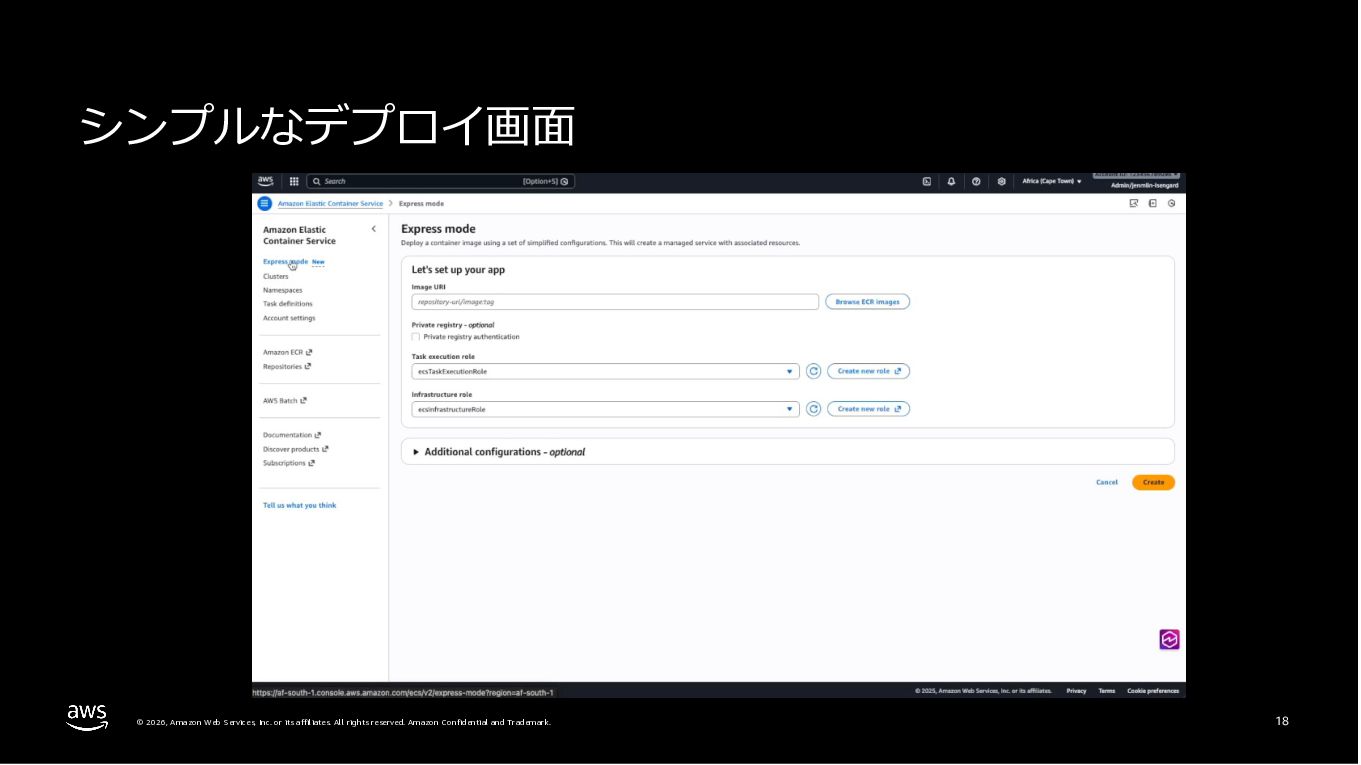Refresh the Task execution role list

coord(813,371)
